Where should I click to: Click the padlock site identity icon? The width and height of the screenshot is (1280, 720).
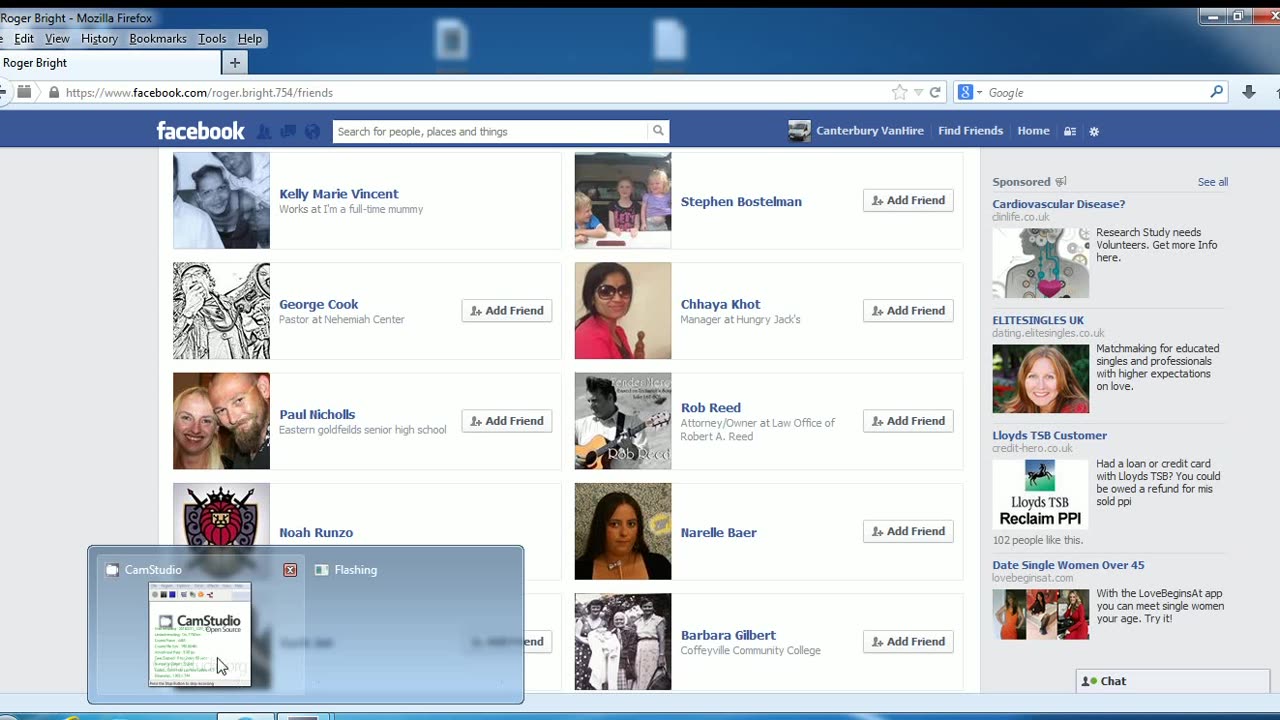coord(54,92)
